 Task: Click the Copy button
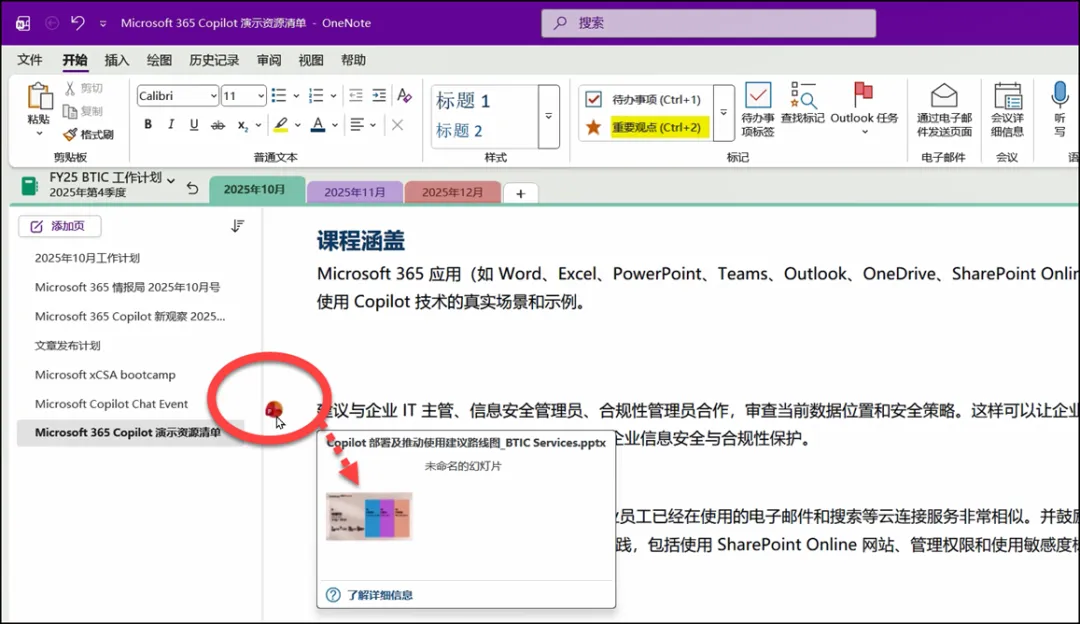click(x=83, y=111)
